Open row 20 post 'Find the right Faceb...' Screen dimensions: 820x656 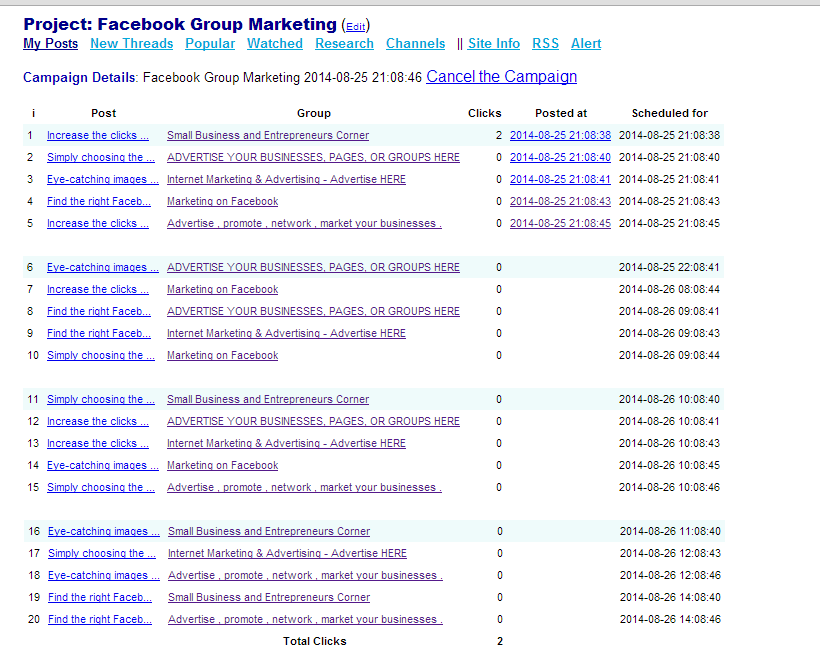tap(100, 618)
